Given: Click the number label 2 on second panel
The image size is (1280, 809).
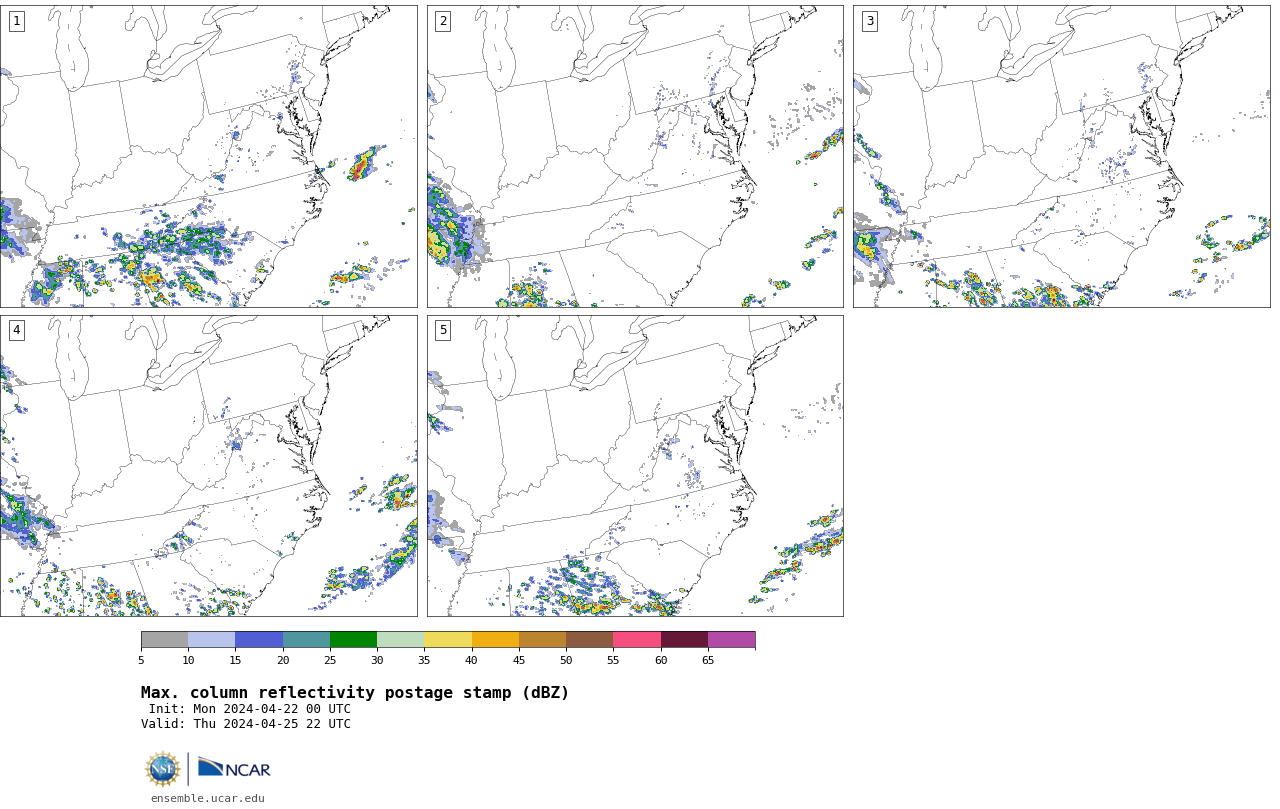Looking at the screenshot, I should click(443, 21).
